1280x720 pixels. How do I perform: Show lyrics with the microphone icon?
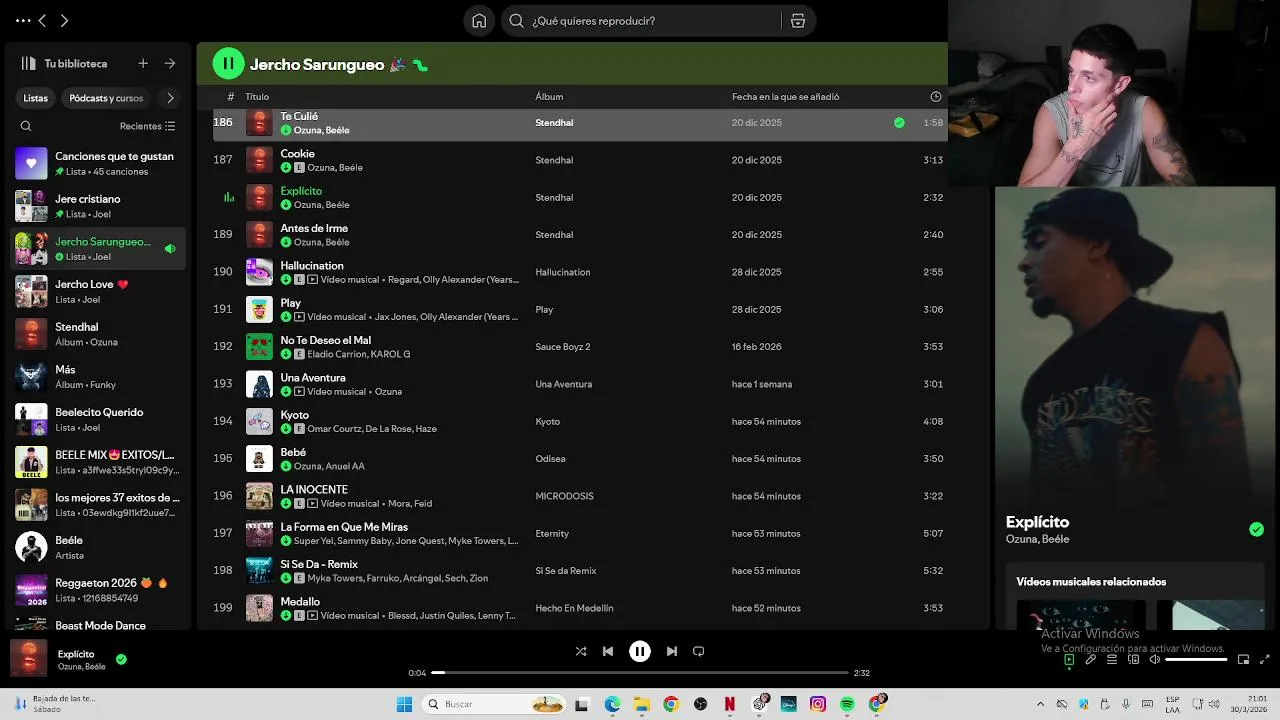click(x=1090, y=659)
